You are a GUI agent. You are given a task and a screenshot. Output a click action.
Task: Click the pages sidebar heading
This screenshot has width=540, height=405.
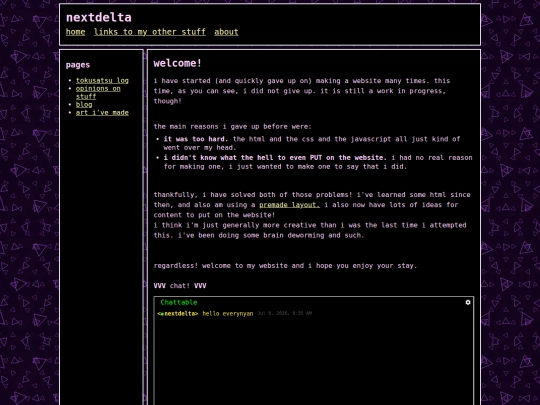(x=78, y=65)
